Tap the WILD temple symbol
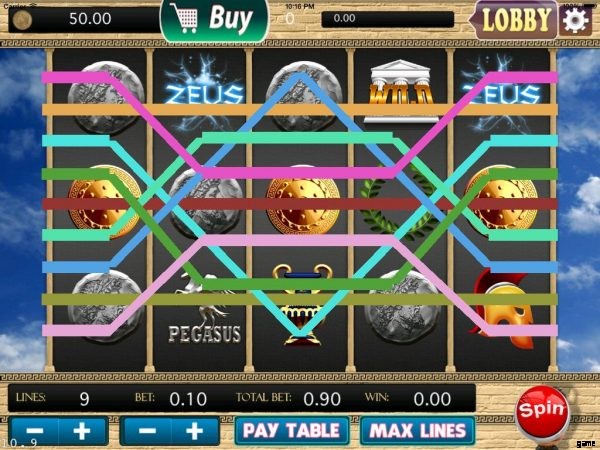 coord(401,91)
